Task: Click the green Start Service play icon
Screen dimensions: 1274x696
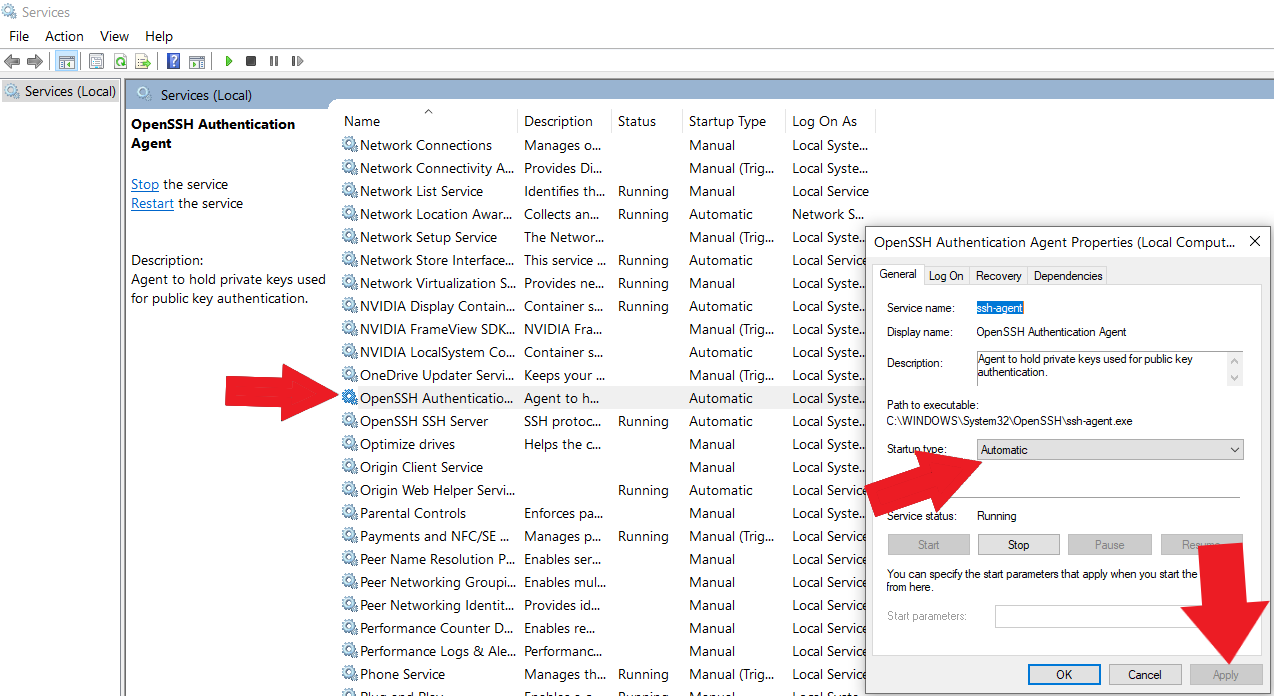Action: click(x=229, y=61)
